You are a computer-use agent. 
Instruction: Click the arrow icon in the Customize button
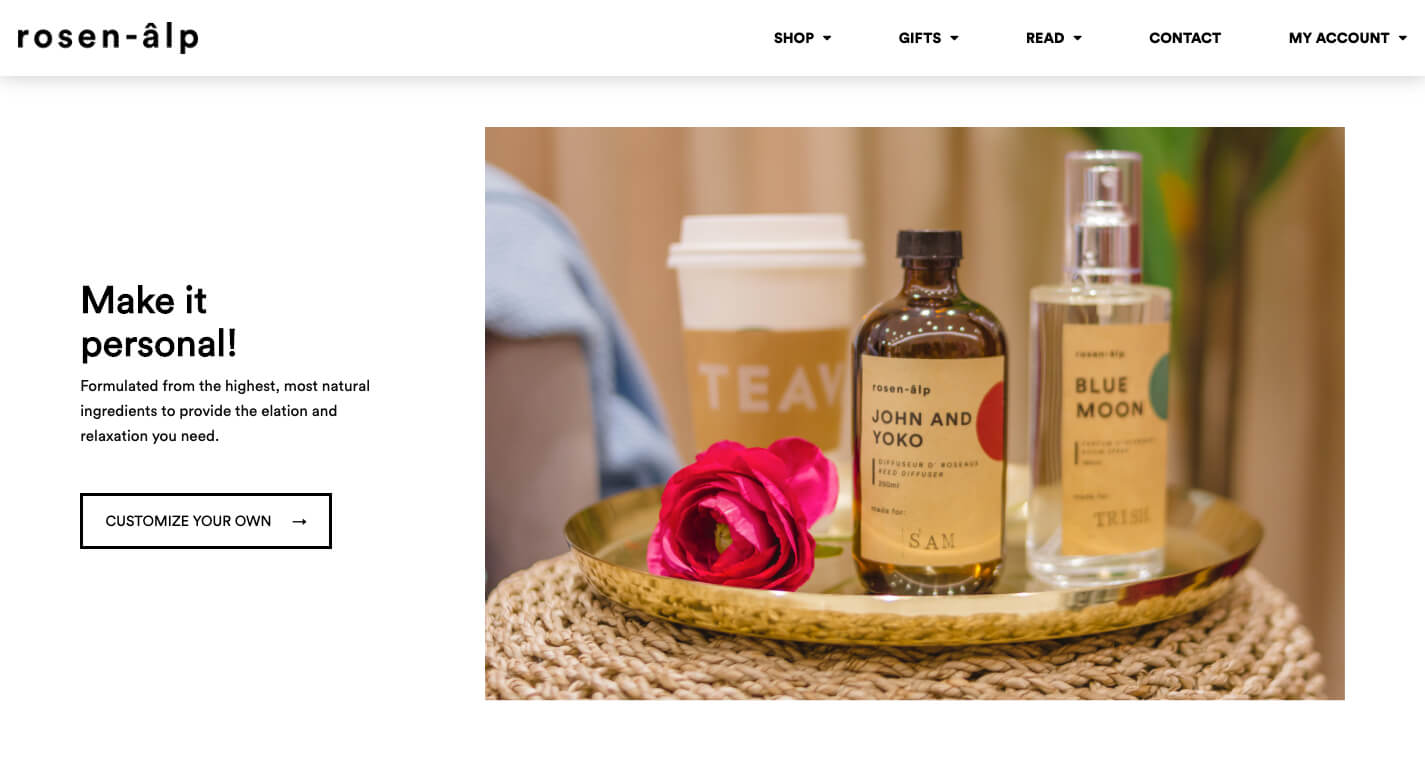click(x=299, y=521)
